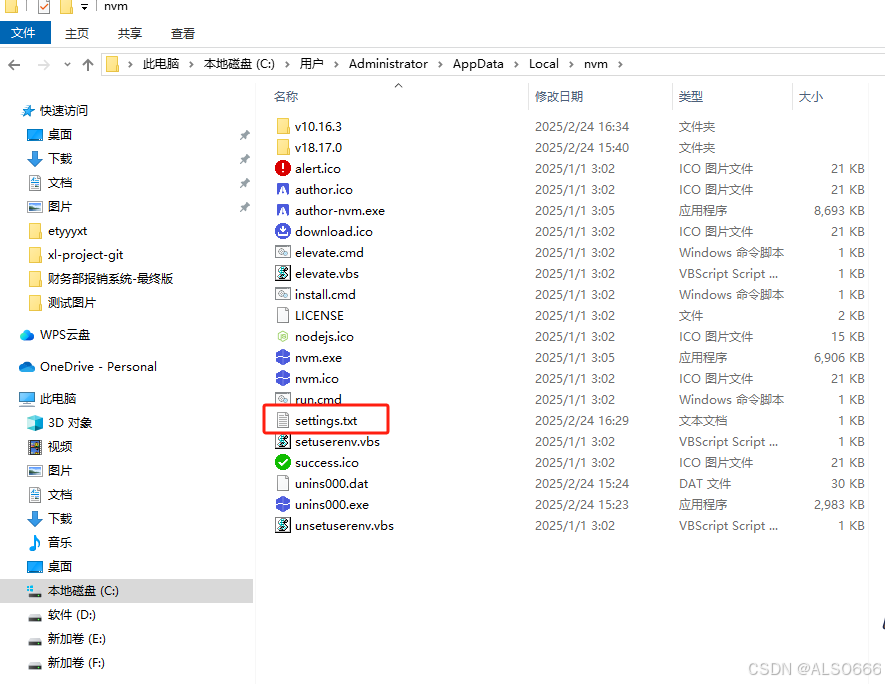Open 音乐 library in sidebar
The width and height of the screenshot is (885, 684).
[60, 542]
